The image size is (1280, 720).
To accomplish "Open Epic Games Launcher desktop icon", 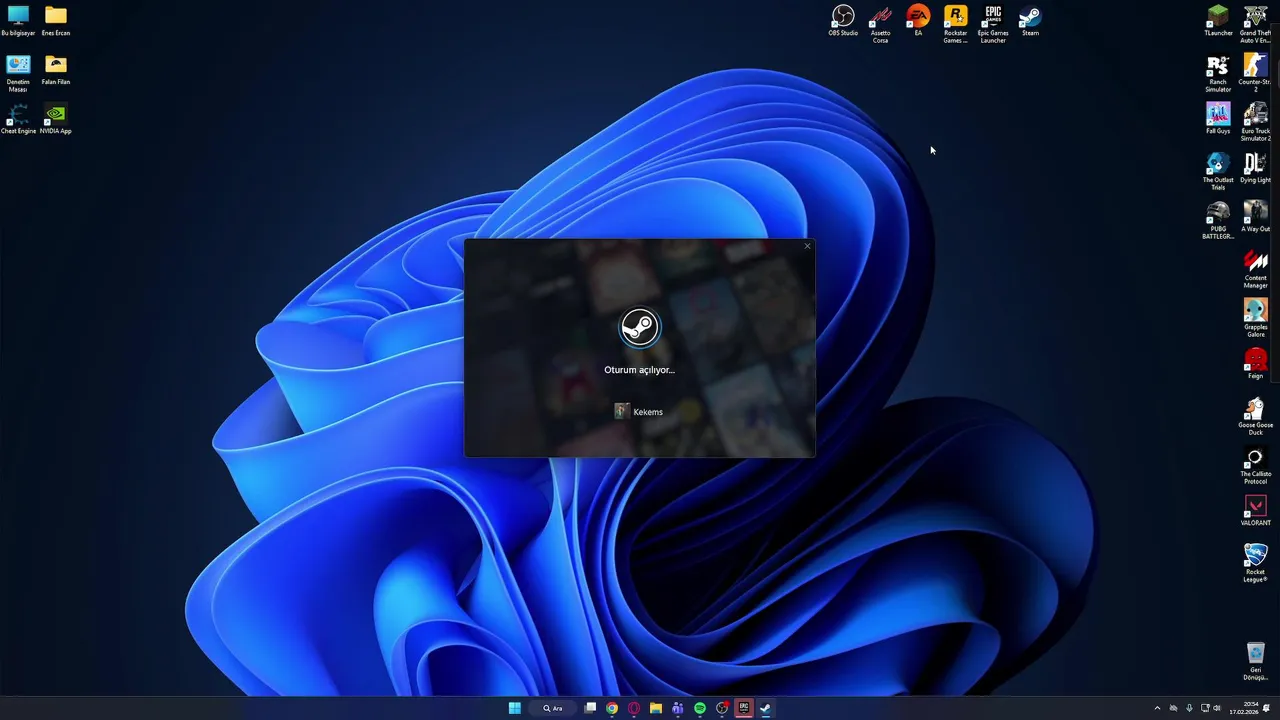I will [993, 24].
